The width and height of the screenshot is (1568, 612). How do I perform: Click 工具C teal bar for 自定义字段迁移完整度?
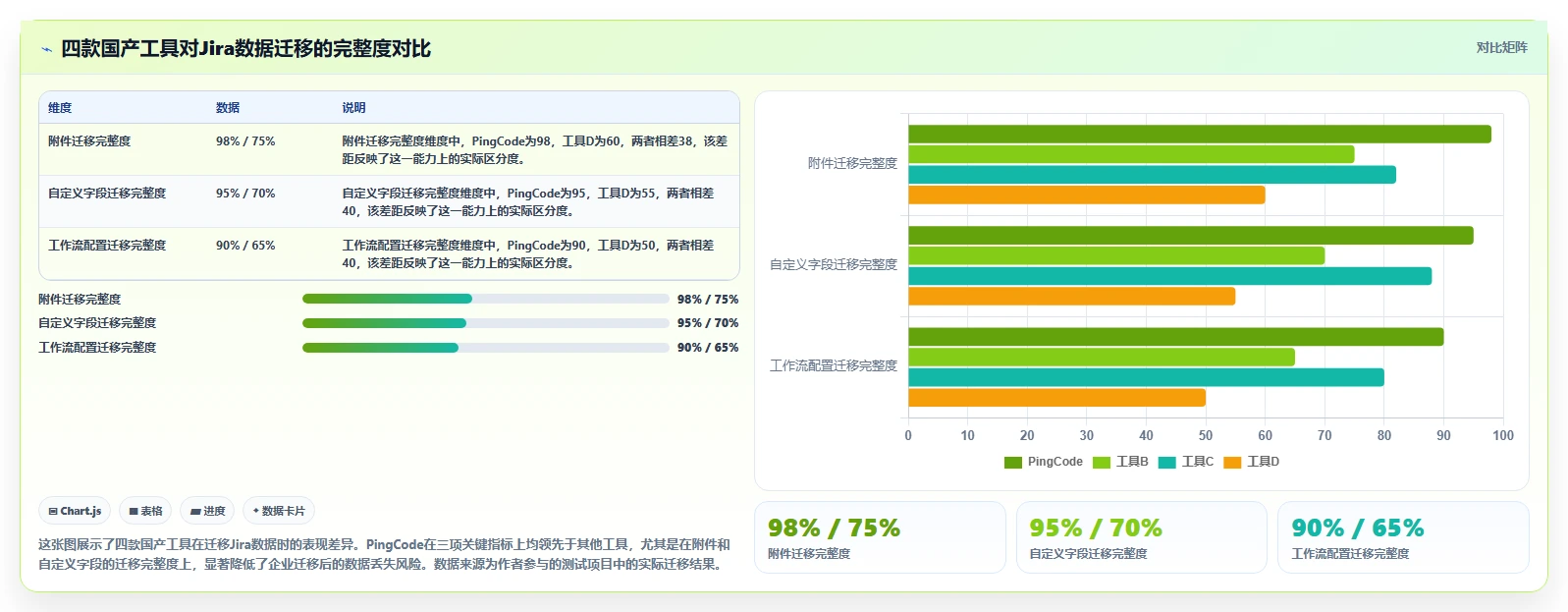[1169, 276]
